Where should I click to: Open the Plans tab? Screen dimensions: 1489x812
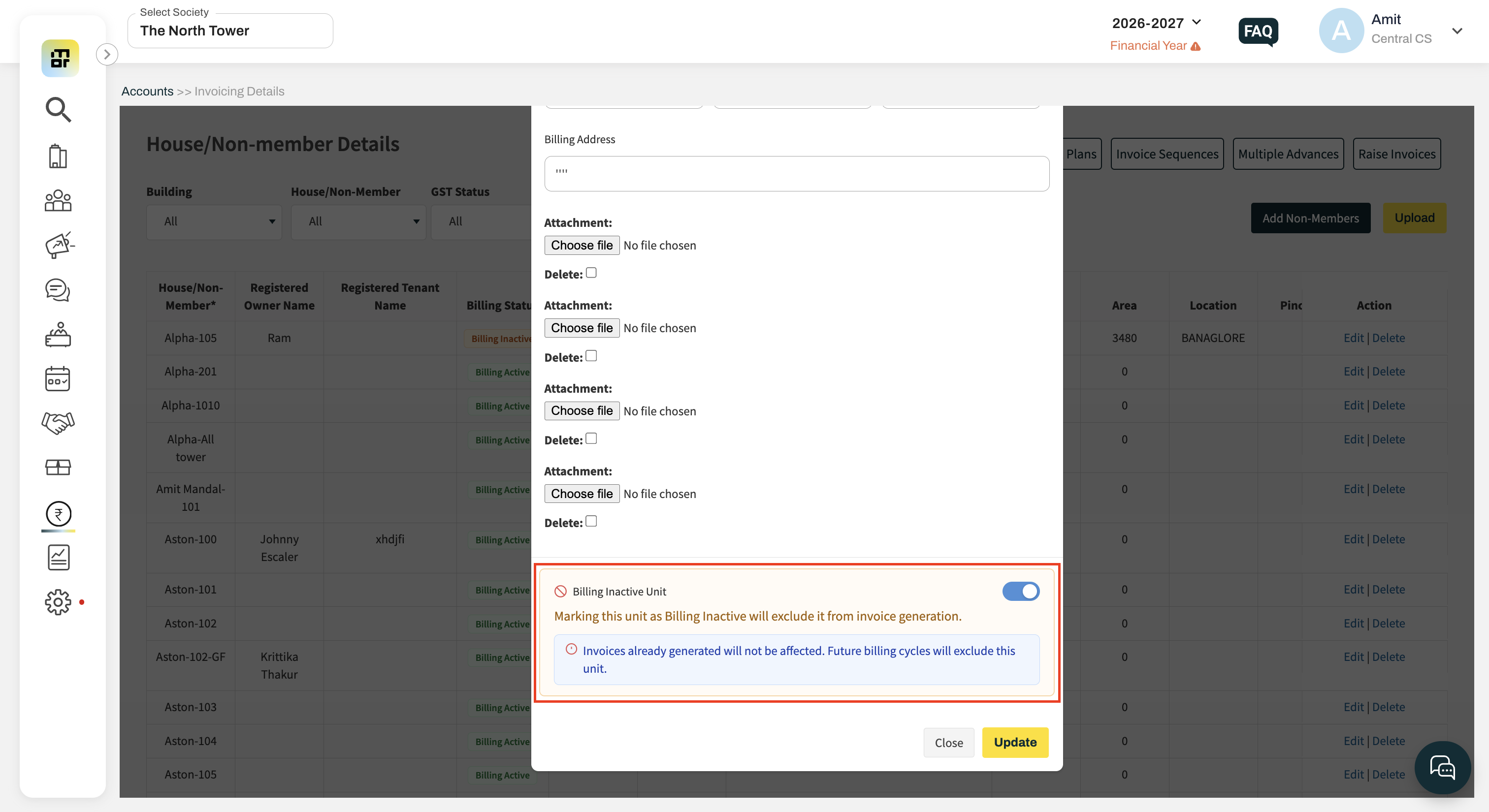1081,154
